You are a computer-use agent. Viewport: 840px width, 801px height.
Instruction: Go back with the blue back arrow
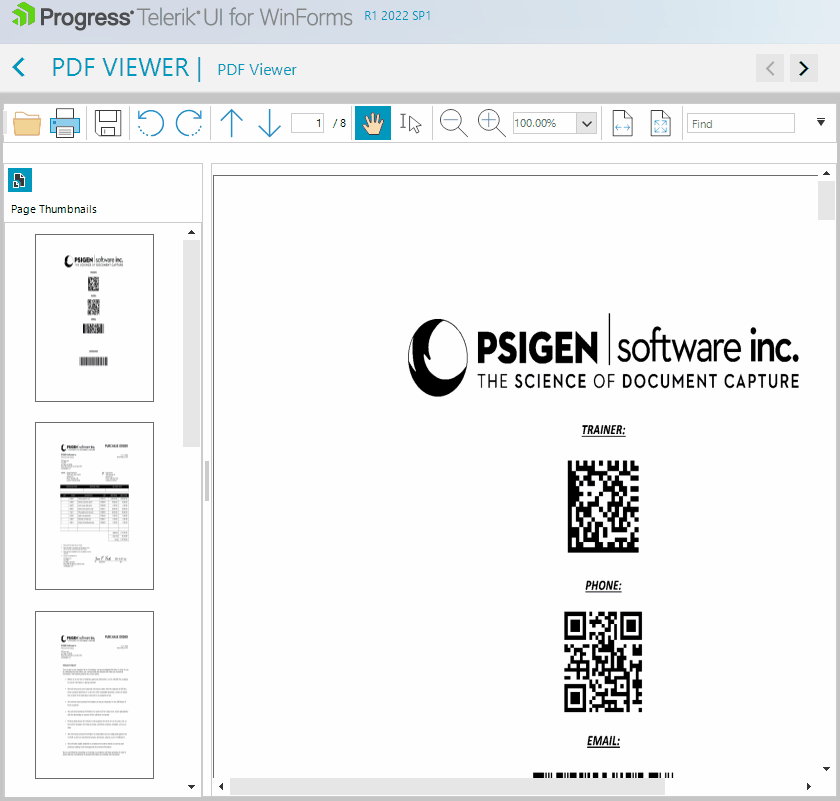pos(19,68)
